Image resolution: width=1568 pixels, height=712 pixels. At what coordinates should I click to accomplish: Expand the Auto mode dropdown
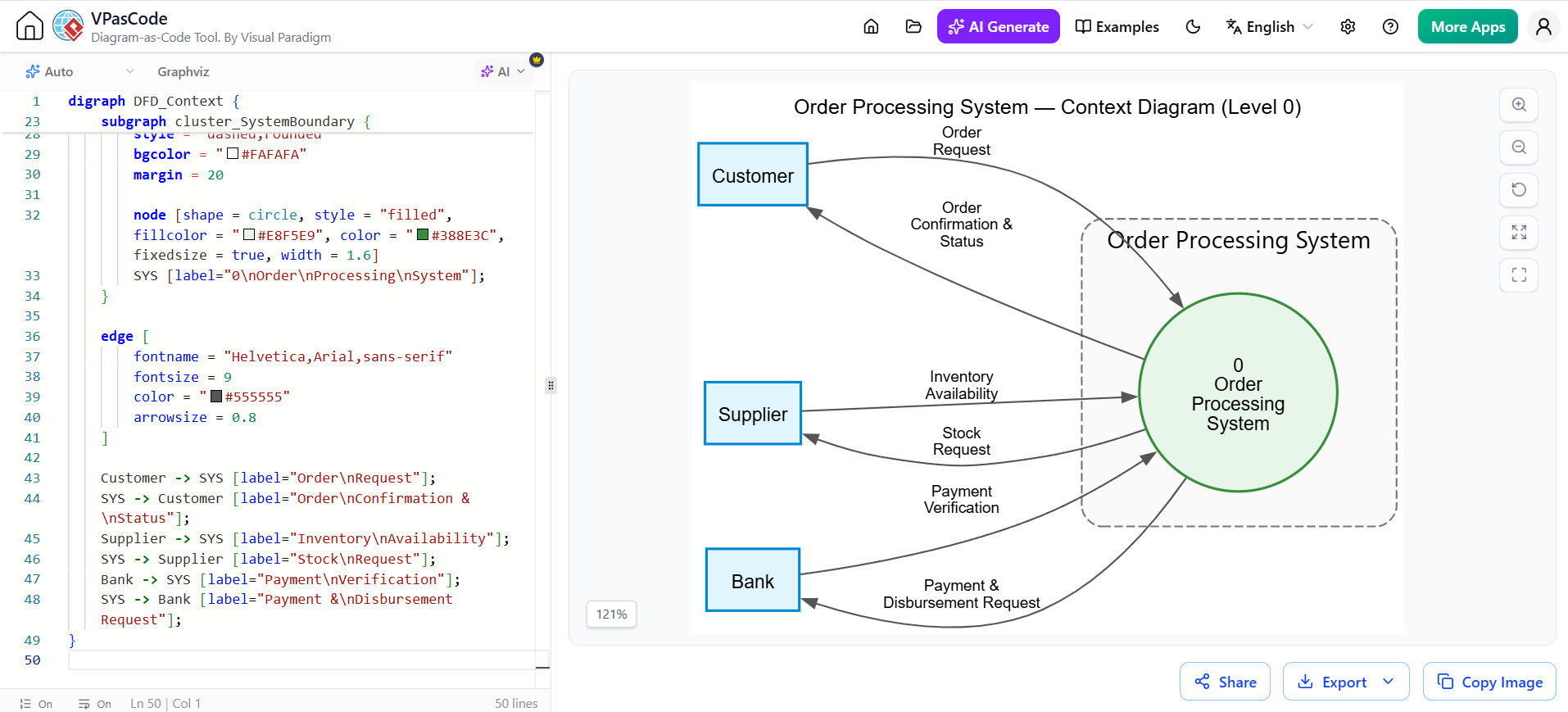pyautogui.click(x=79, y=71)
